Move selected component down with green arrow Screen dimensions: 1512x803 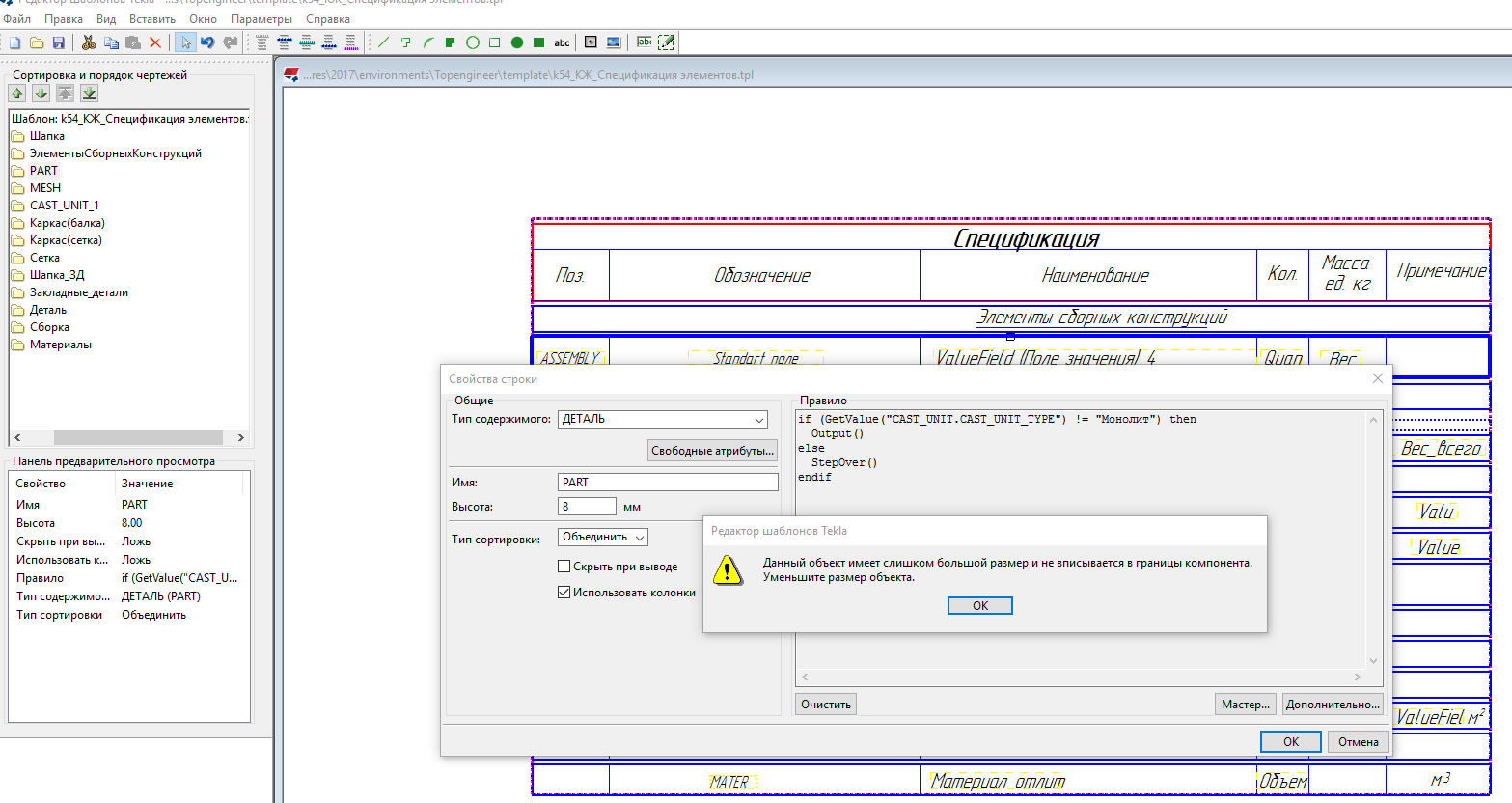point(41,94)
